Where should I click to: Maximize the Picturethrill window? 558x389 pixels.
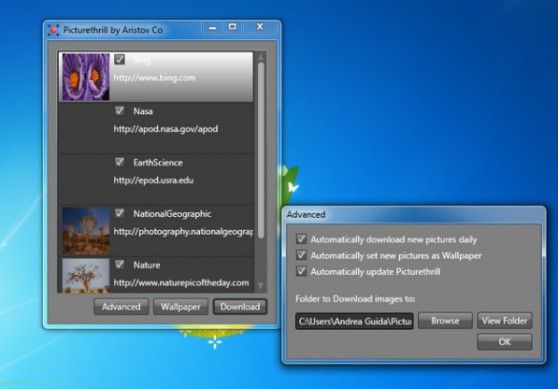point(232,27)
